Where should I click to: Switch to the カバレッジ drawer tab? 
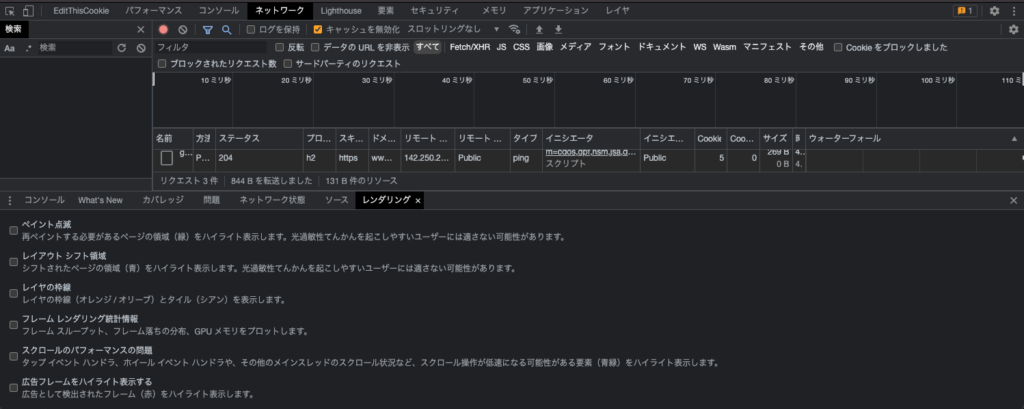162,200
